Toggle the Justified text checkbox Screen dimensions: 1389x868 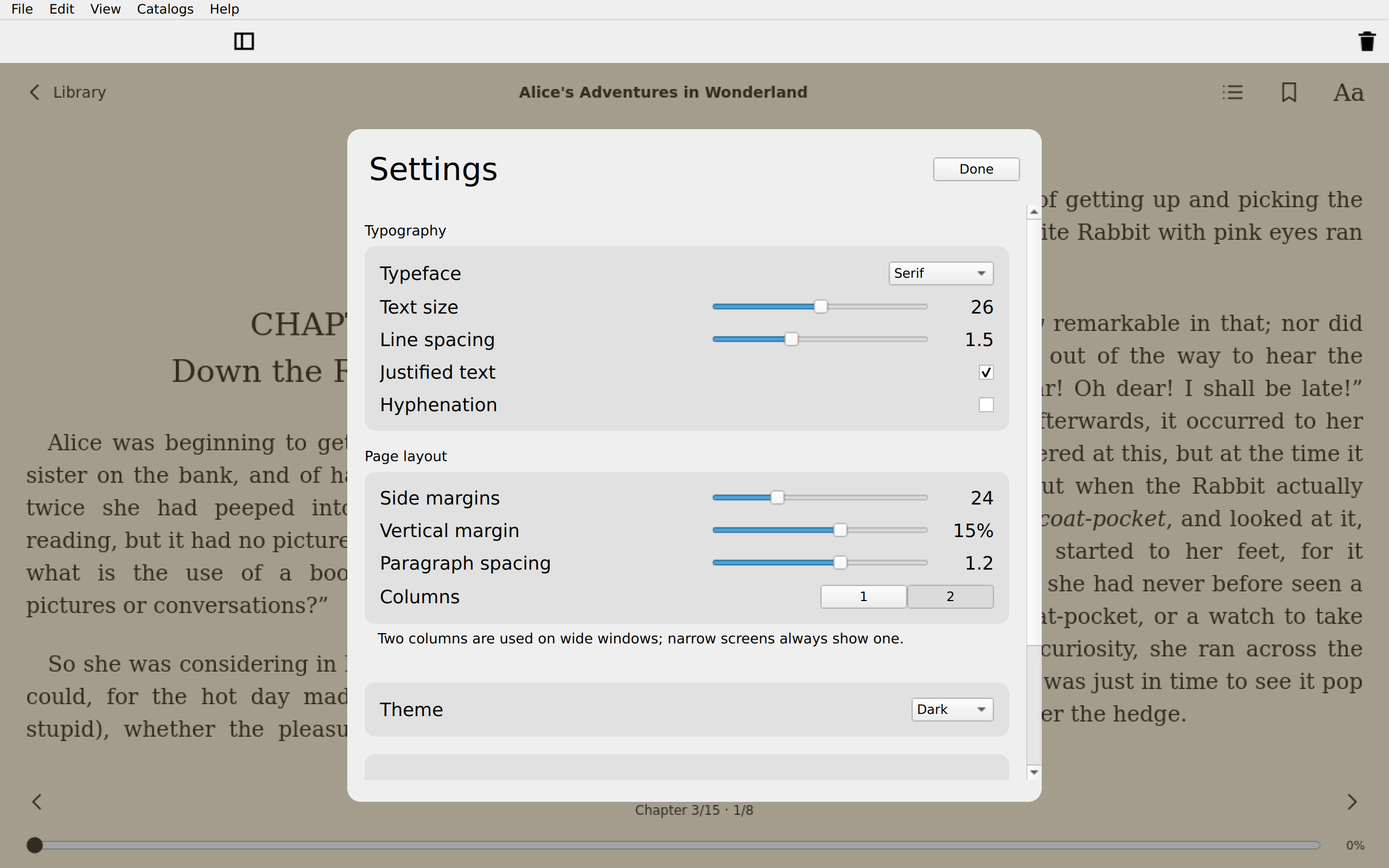pos(986,372)
